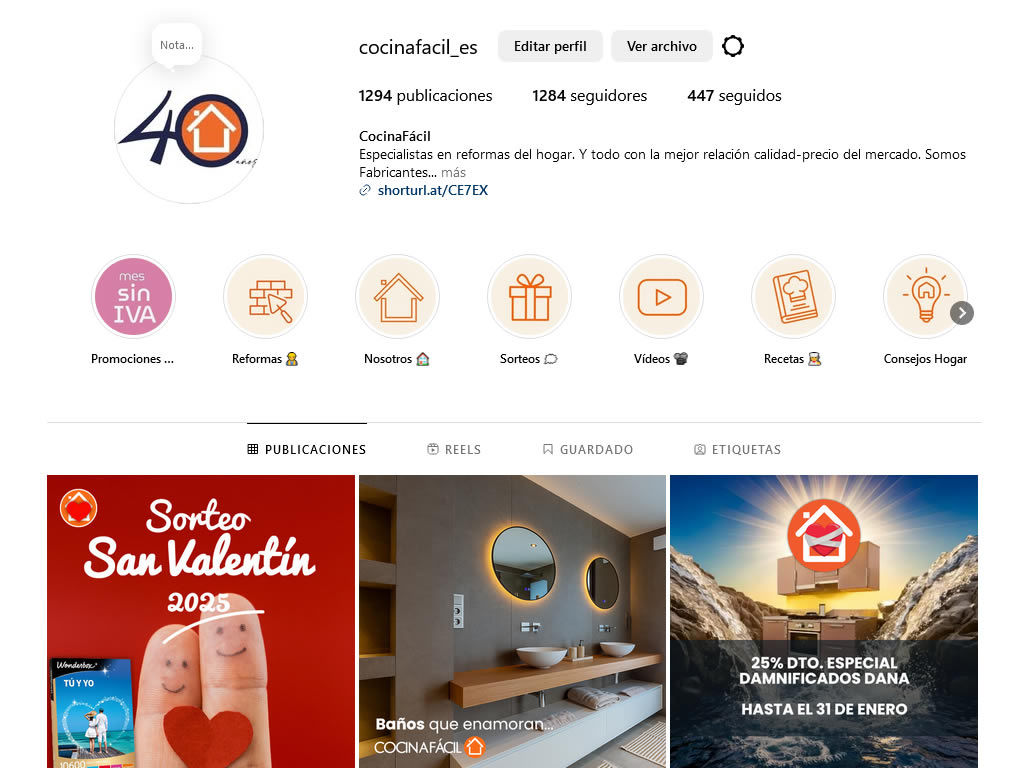1024x768 pixels.
Task: Show more highlights with right arrow
Action: [962, 313]
